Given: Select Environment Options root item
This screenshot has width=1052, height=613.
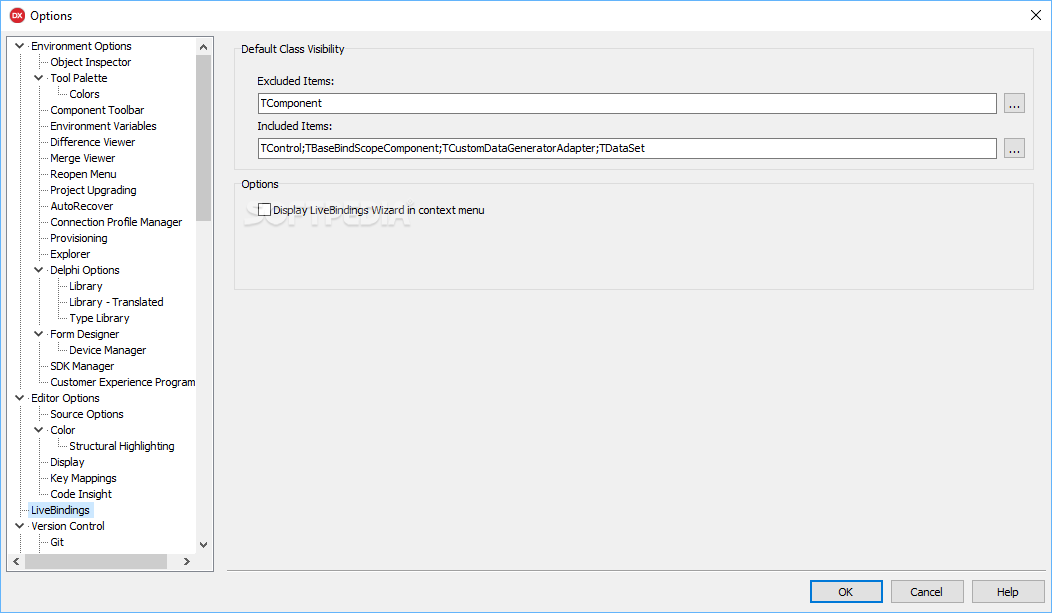Looking at the screenshot, I should click(x=81, y=46).
